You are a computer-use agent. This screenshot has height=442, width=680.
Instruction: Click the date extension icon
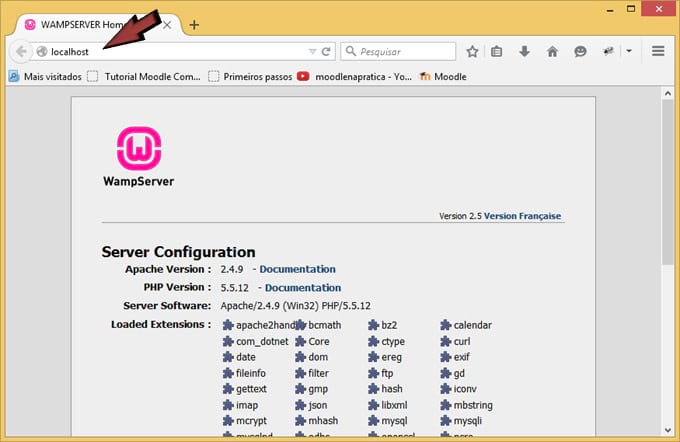[x=228, y=357]
